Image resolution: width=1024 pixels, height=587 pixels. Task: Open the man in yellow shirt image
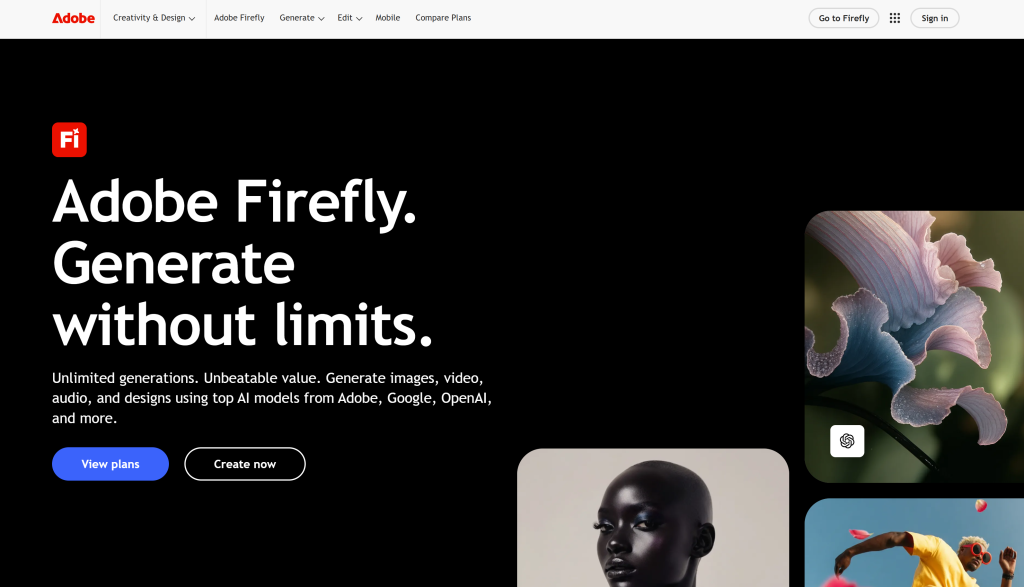[914, 543]
